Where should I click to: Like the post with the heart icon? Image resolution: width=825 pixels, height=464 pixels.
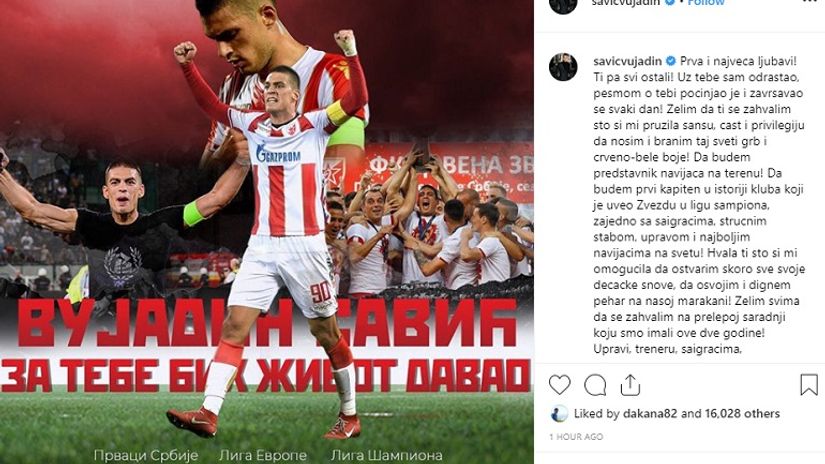coord(559,385)
